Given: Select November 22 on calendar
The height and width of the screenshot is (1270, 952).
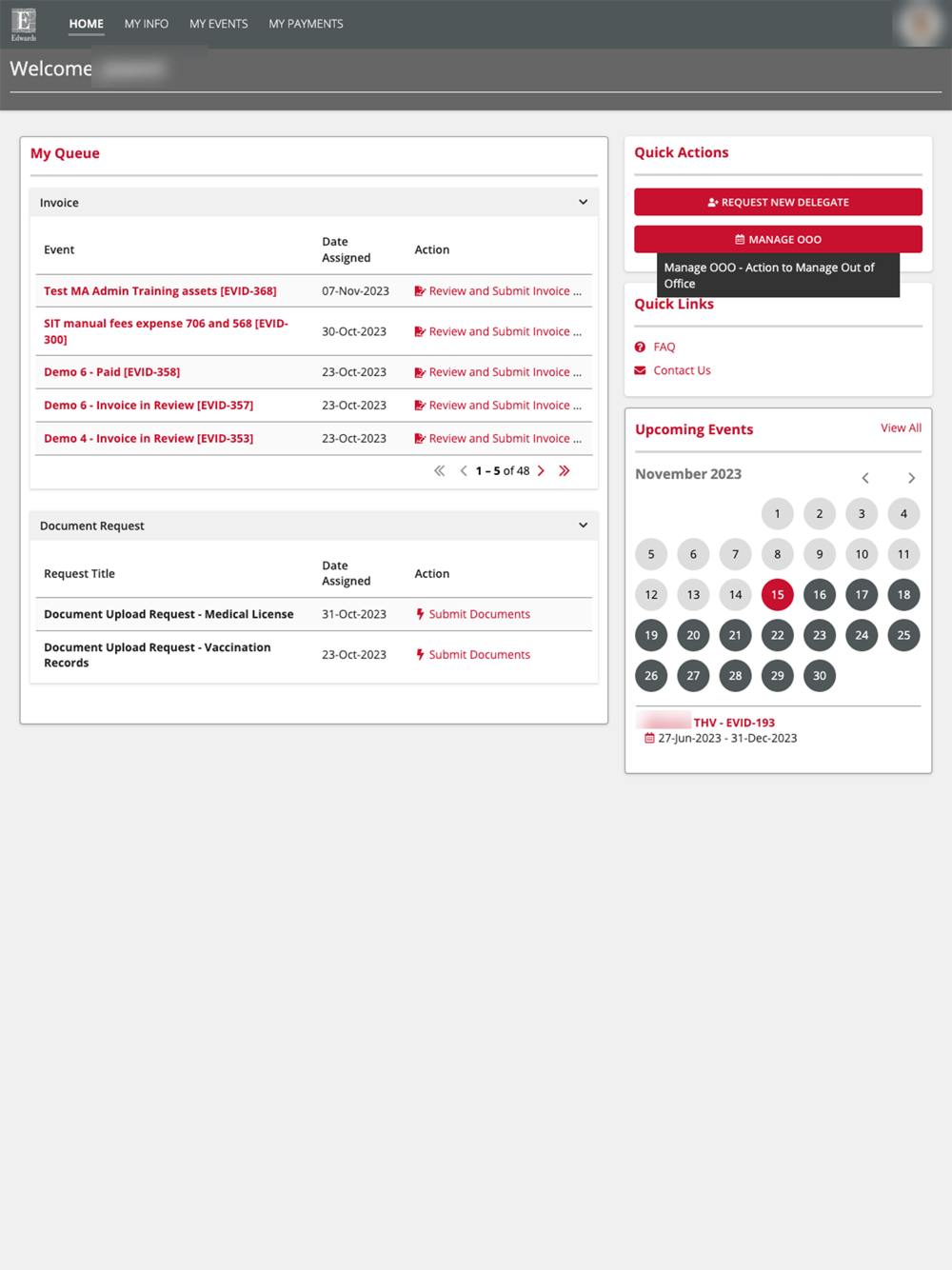Looking at the screenshot, I should (x=778, y=635).
